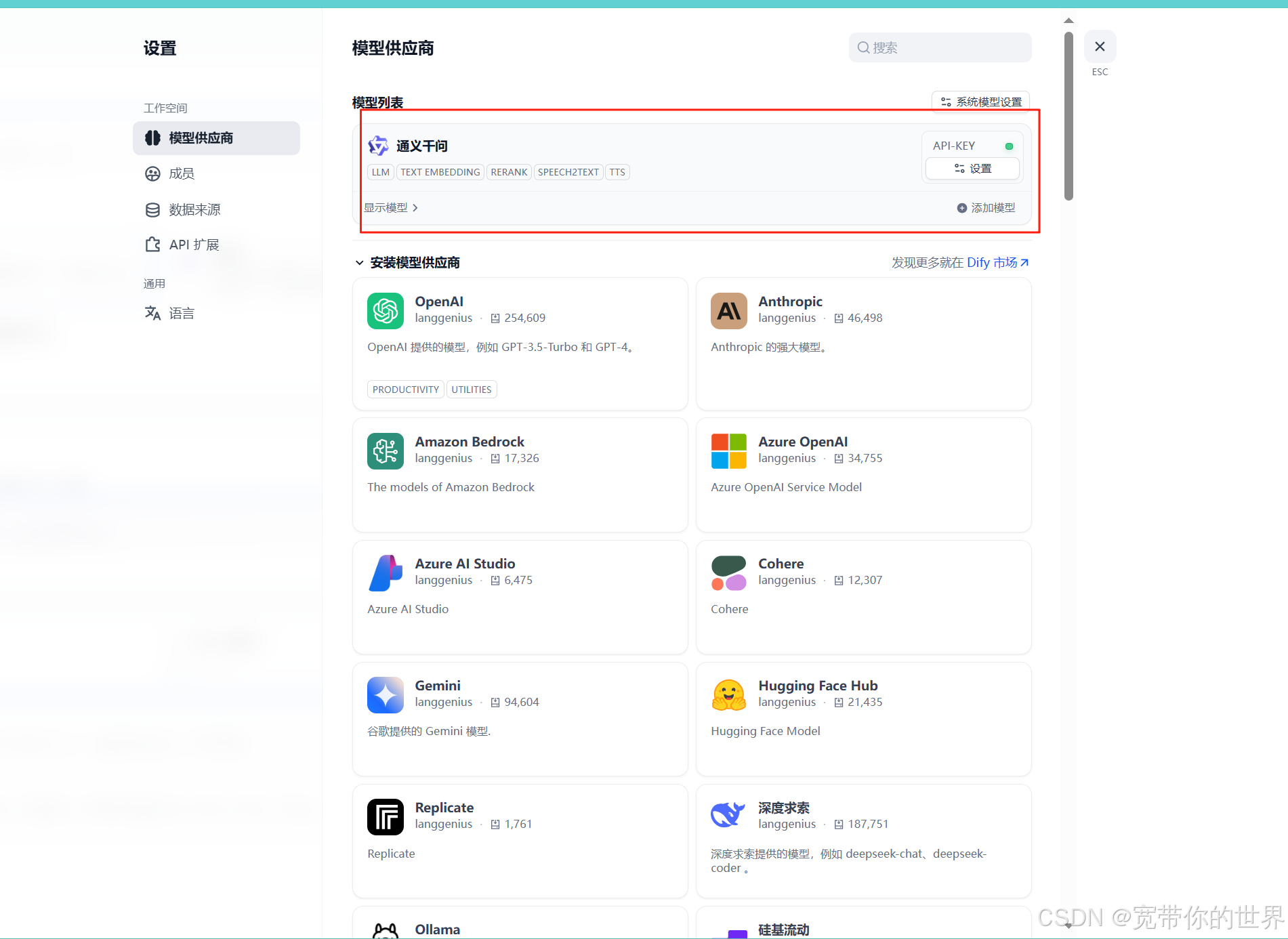The image size is (1288, 939).
Task: Go to 成员 members section
Action: 181,174
